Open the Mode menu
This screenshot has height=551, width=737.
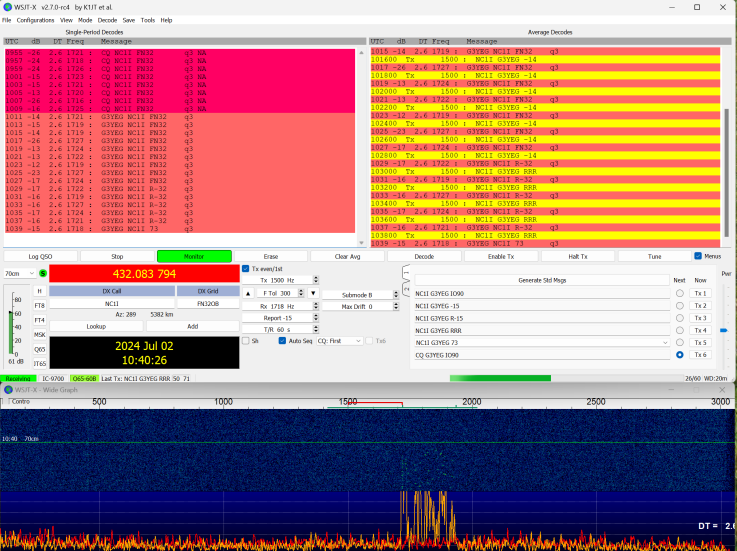pos(85,20)
